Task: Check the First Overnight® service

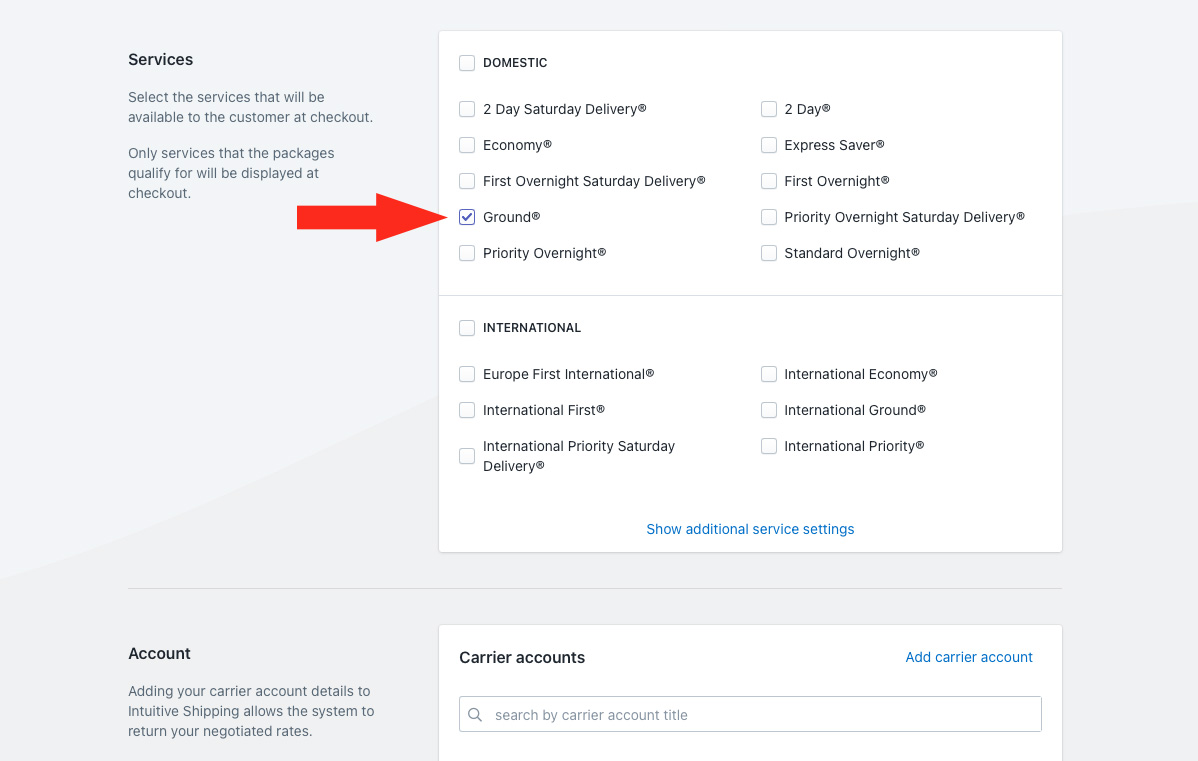Action: pyautogui.click(x=769, y=181)
